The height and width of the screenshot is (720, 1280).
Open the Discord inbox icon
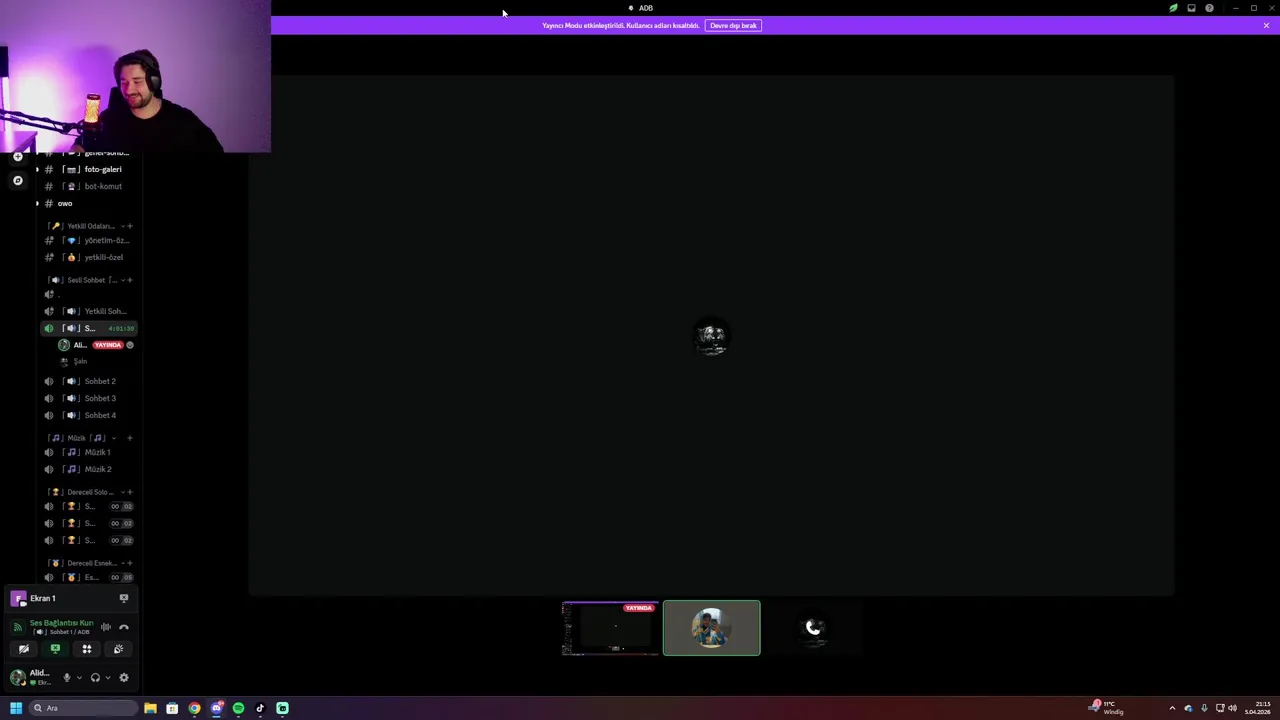point(1191,8)
